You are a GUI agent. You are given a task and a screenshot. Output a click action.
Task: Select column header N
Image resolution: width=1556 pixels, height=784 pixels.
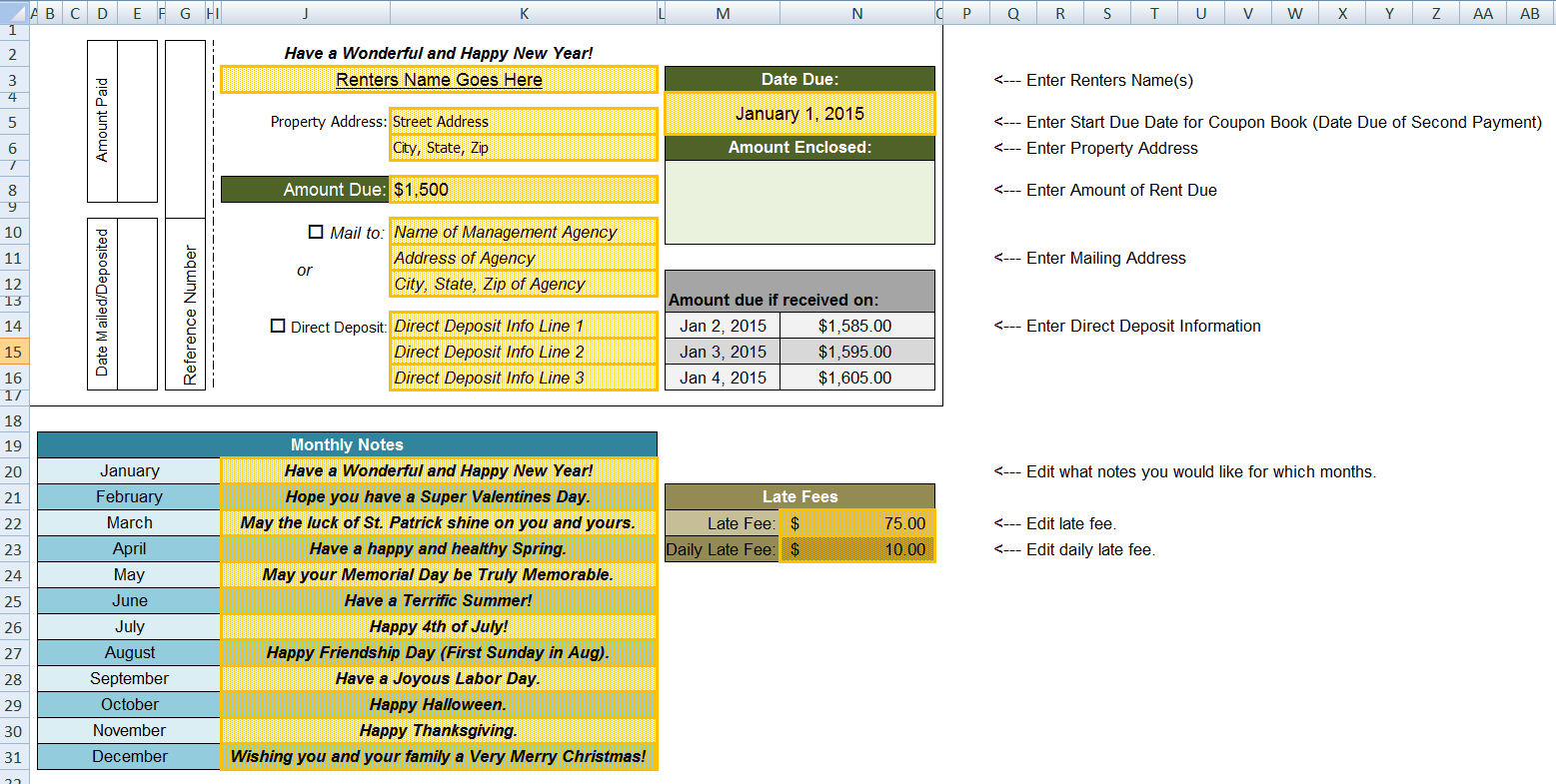tap(857, 13)
